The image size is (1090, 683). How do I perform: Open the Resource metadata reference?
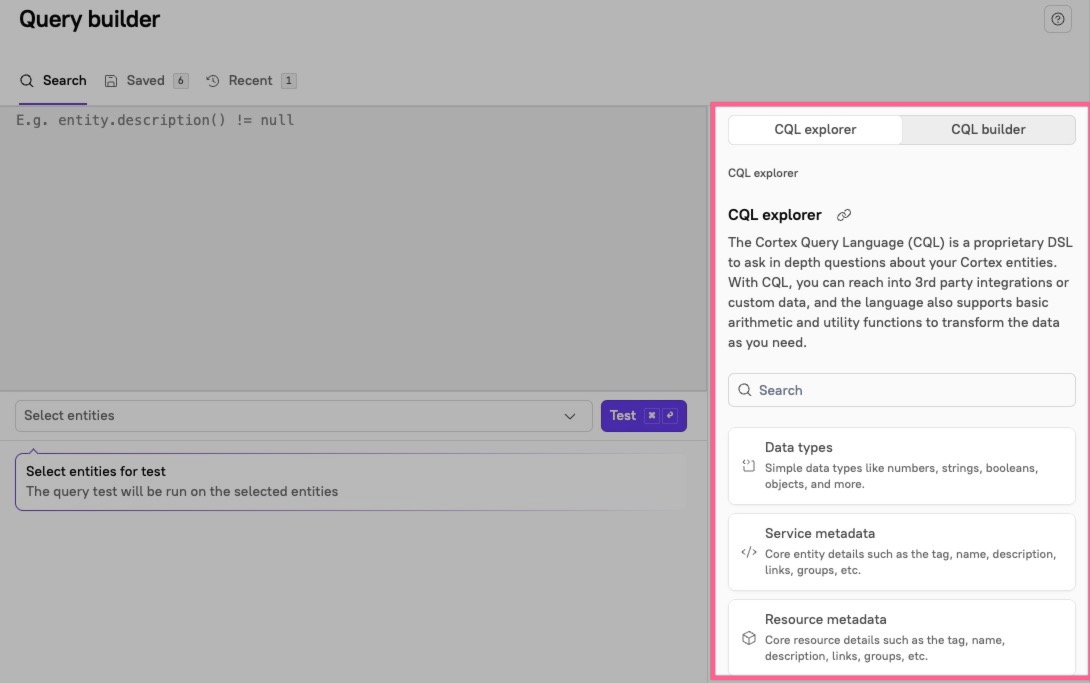pyautogui.click(x=901, y=637)
